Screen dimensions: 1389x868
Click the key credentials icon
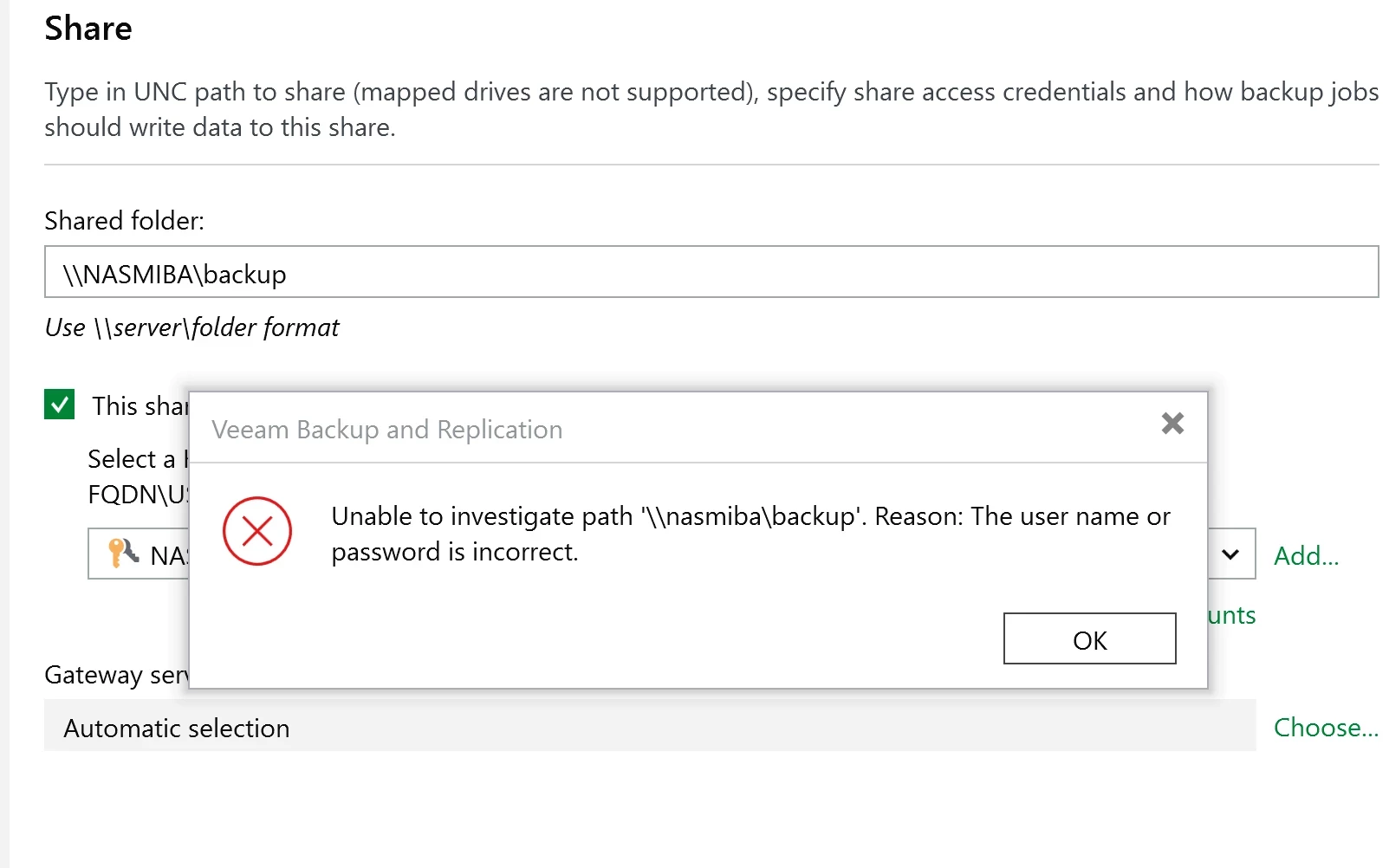122,553
